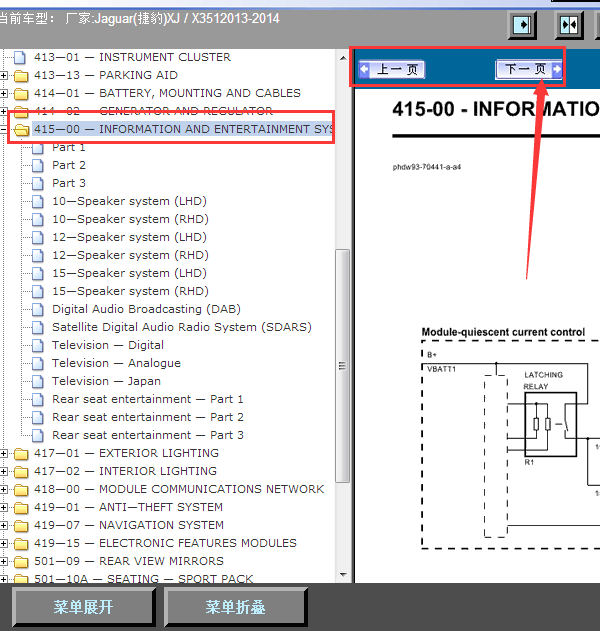Viewport: 600px width, 631px height.
Task: Open 15-Speaker system (RHD) page
Action: pyautogui.click(x=130, y=291)
